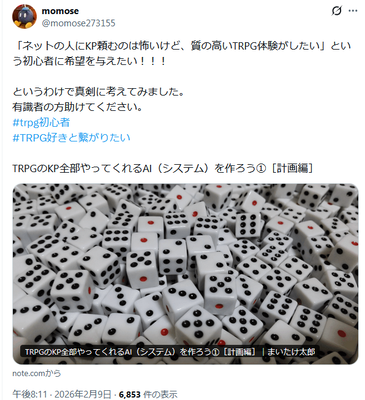Image resolution: width=365 pixels, height=400 pixels.
Task: Click the line 初心者に希望を与えたい！！！
Action: 94,61
